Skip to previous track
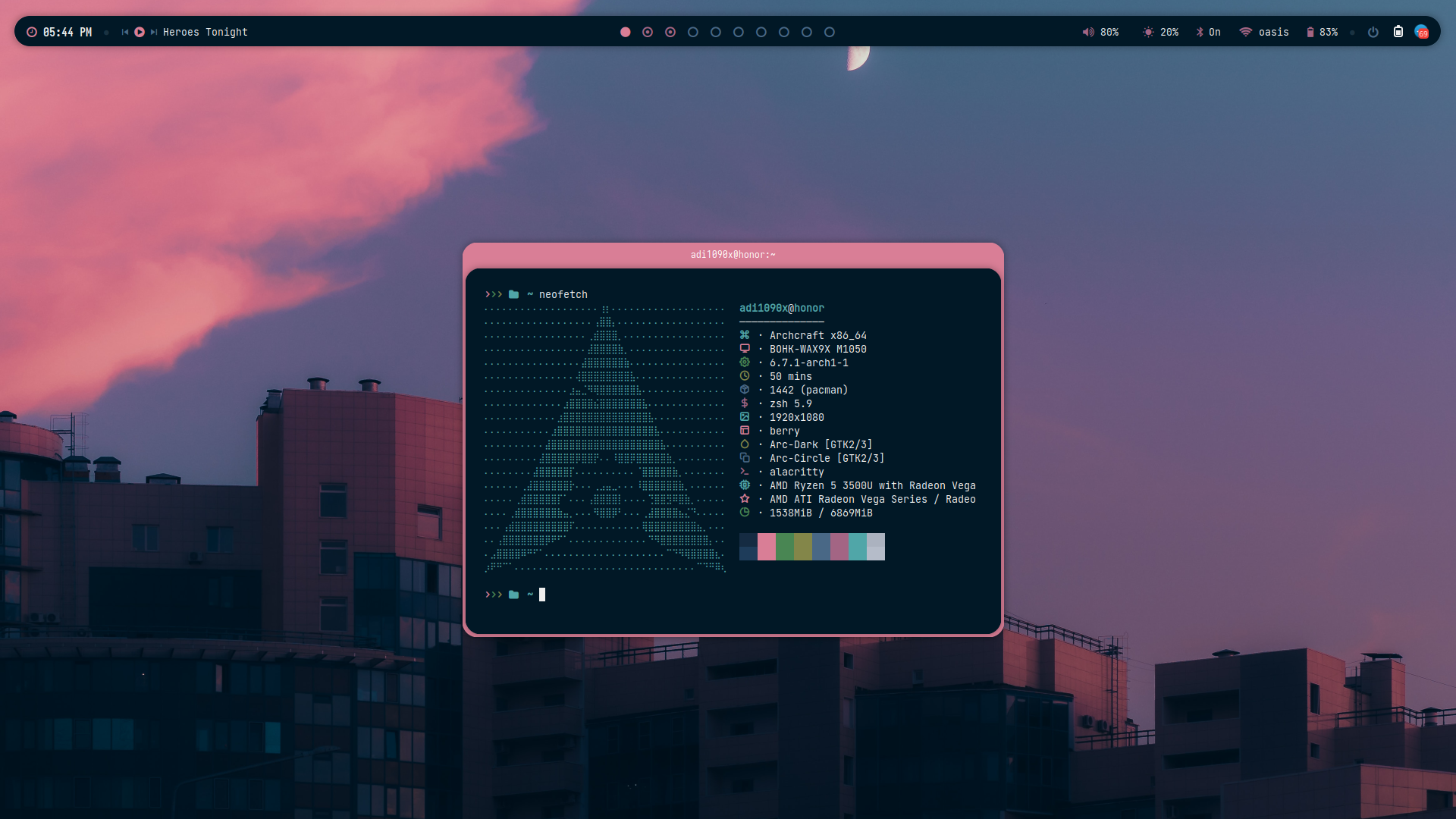Viewport: 1456px width, 819px height. (125, 32)
